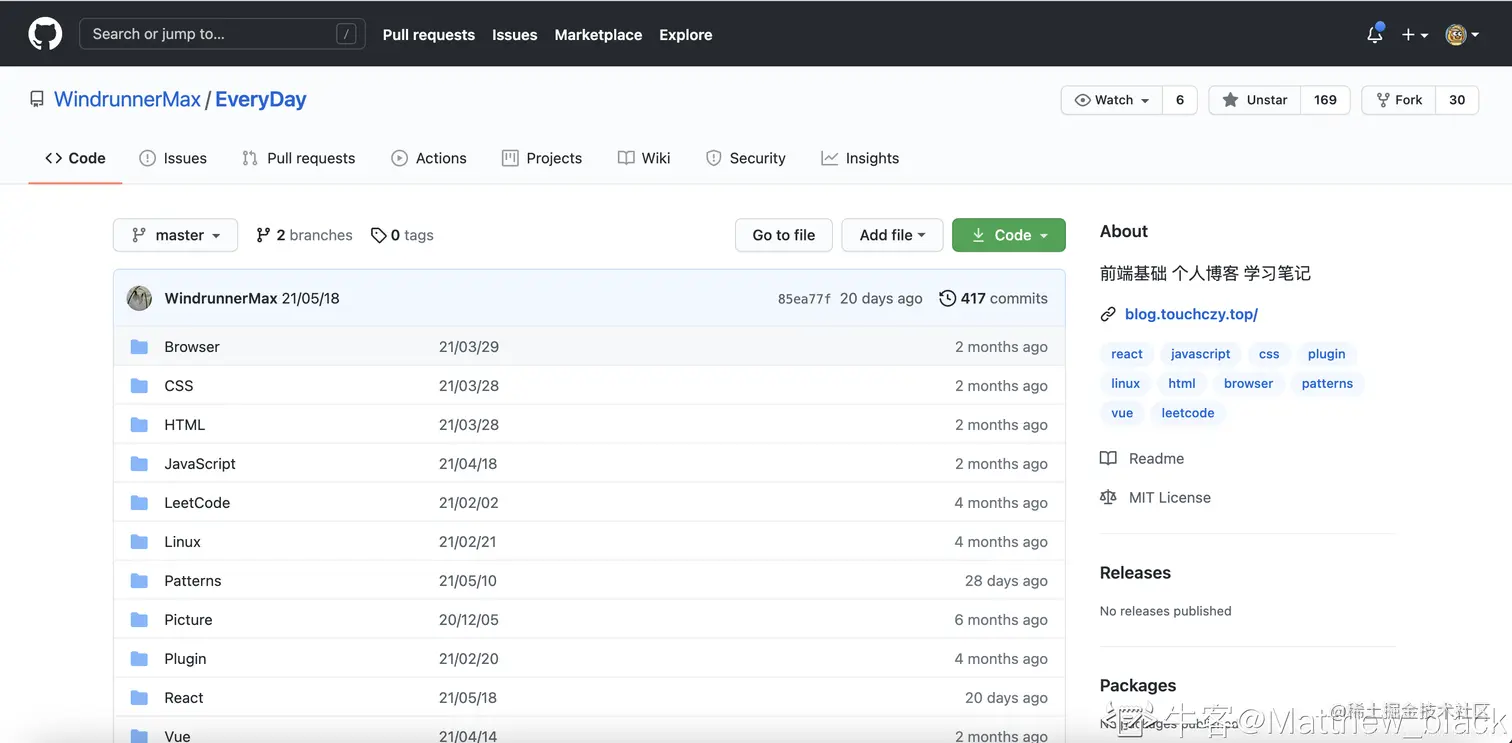
Task: Click the LeetCode folder icon
Action: (x=139, y=503)
